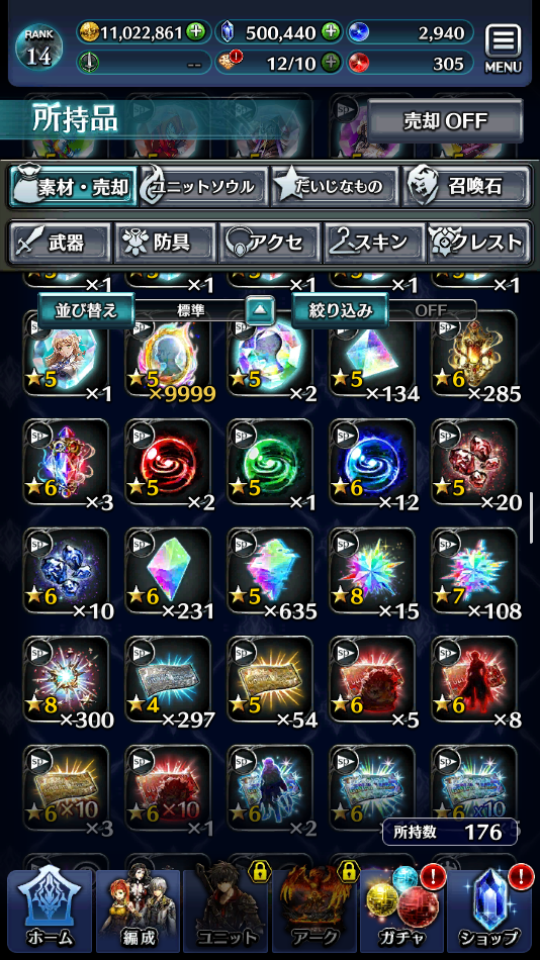Show the クレスト crest category
Viewport: 540px width, 960px height.
[x=479, y=242]
